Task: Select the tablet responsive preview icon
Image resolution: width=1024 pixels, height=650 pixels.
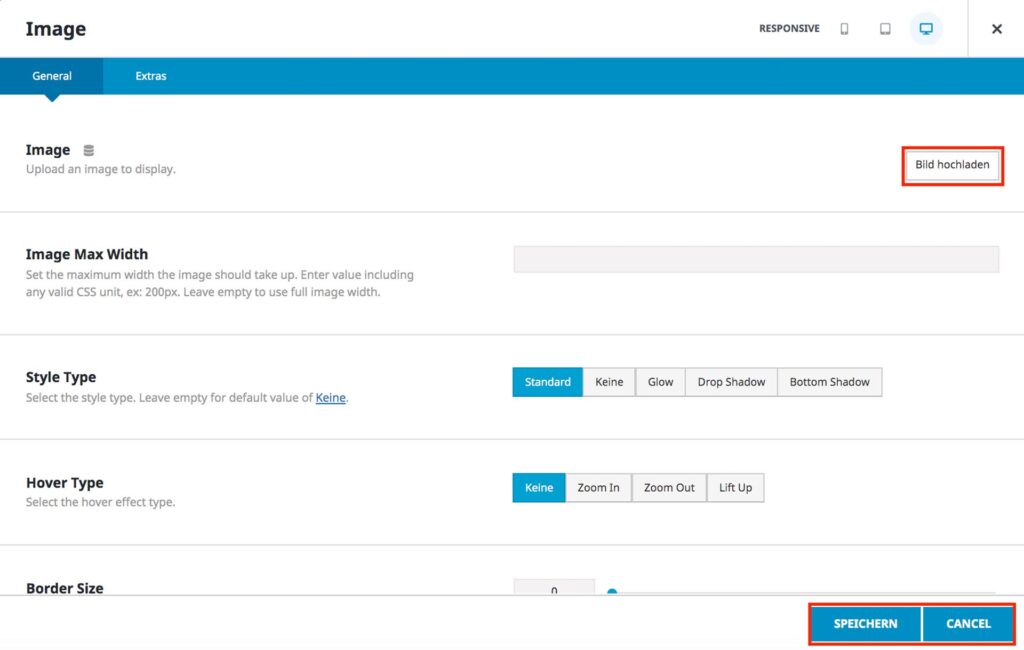Action: click(885, 29)
